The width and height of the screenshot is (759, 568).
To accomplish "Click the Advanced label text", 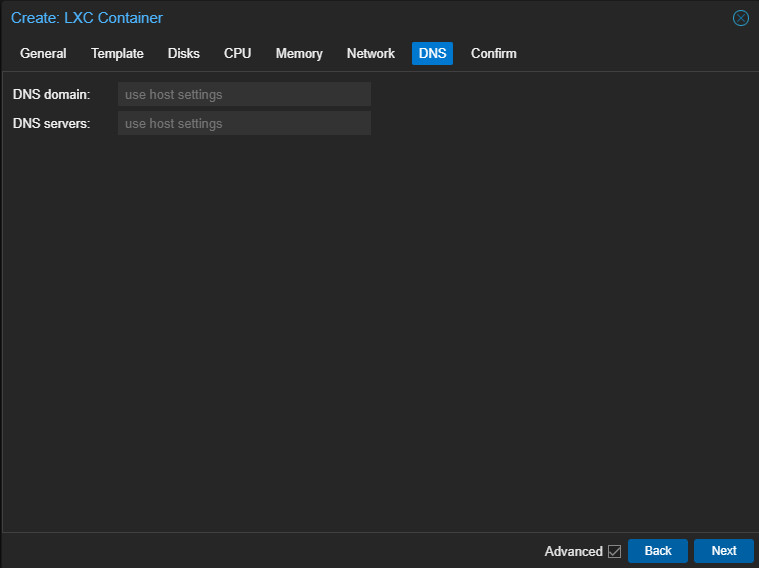I will [x=574, y=551].
